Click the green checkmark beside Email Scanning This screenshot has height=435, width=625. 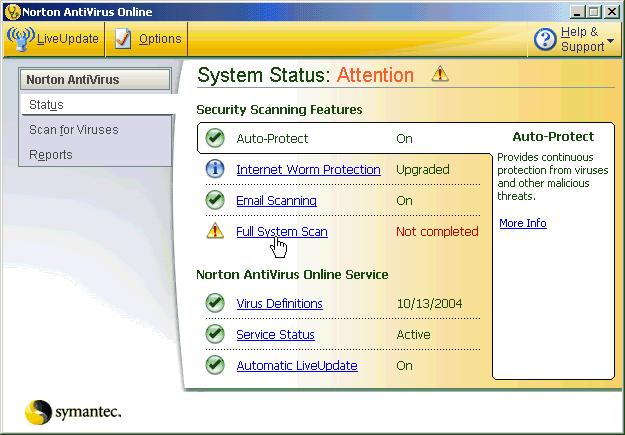tap(214, 200)
